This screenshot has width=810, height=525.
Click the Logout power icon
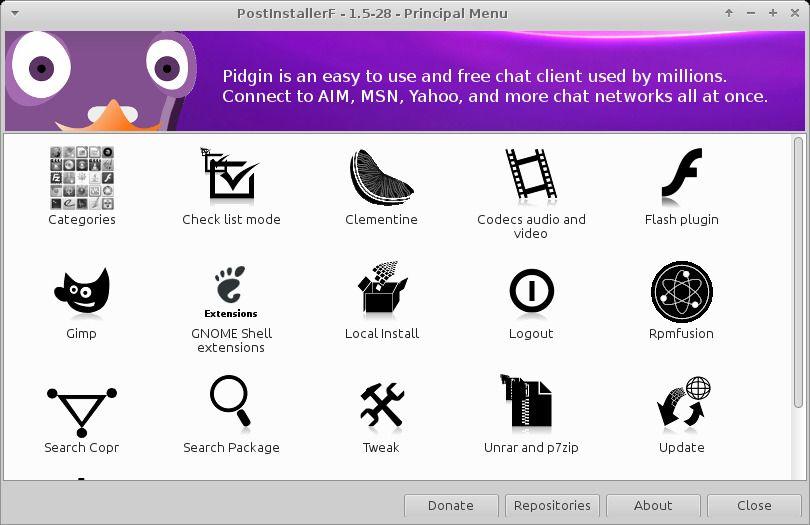[x=531, y=291]
